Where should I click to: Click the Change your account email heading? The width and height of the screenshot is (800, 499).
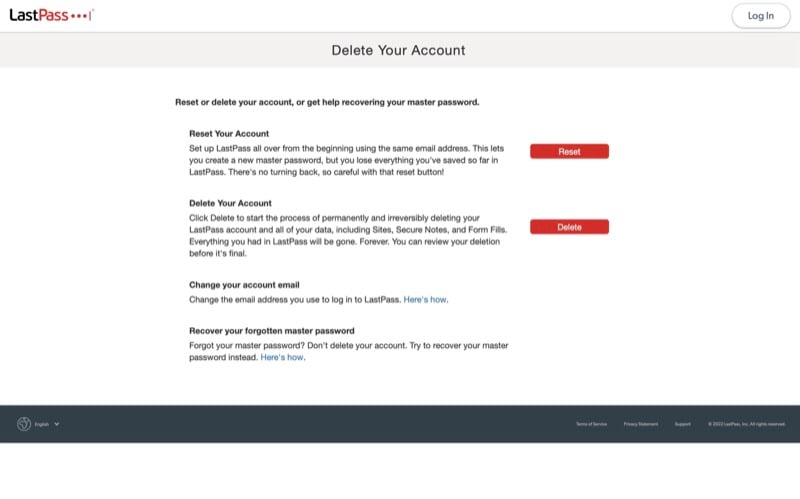coord(244,285)
